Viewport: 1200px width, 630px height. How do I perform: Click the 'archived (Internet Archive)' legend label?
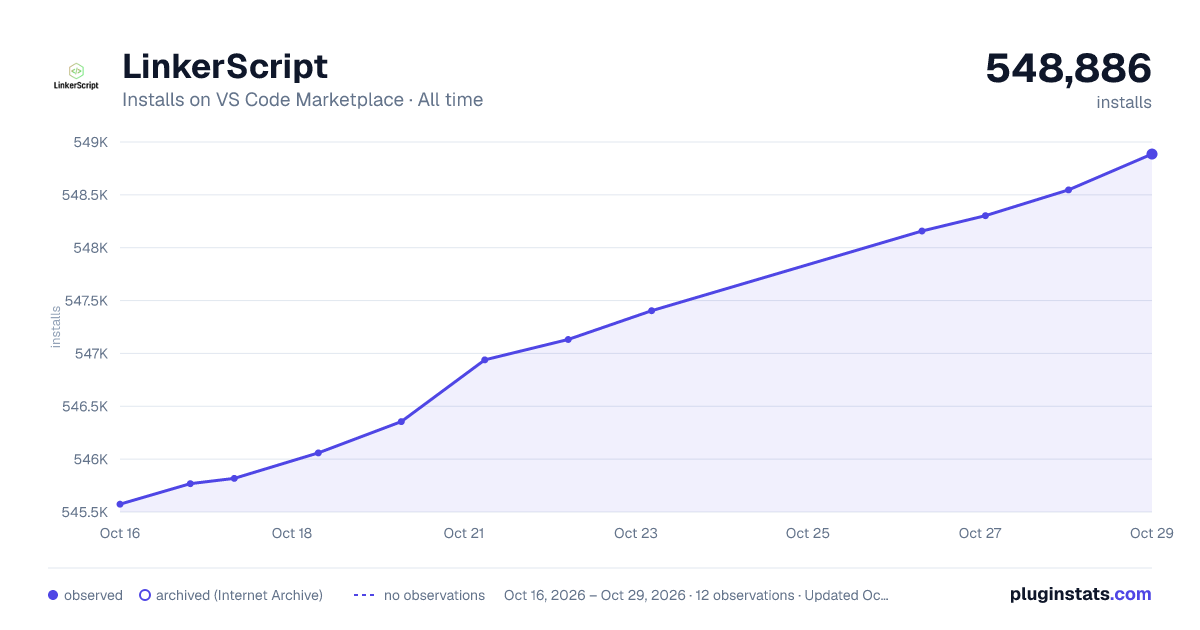click(239, 595)
